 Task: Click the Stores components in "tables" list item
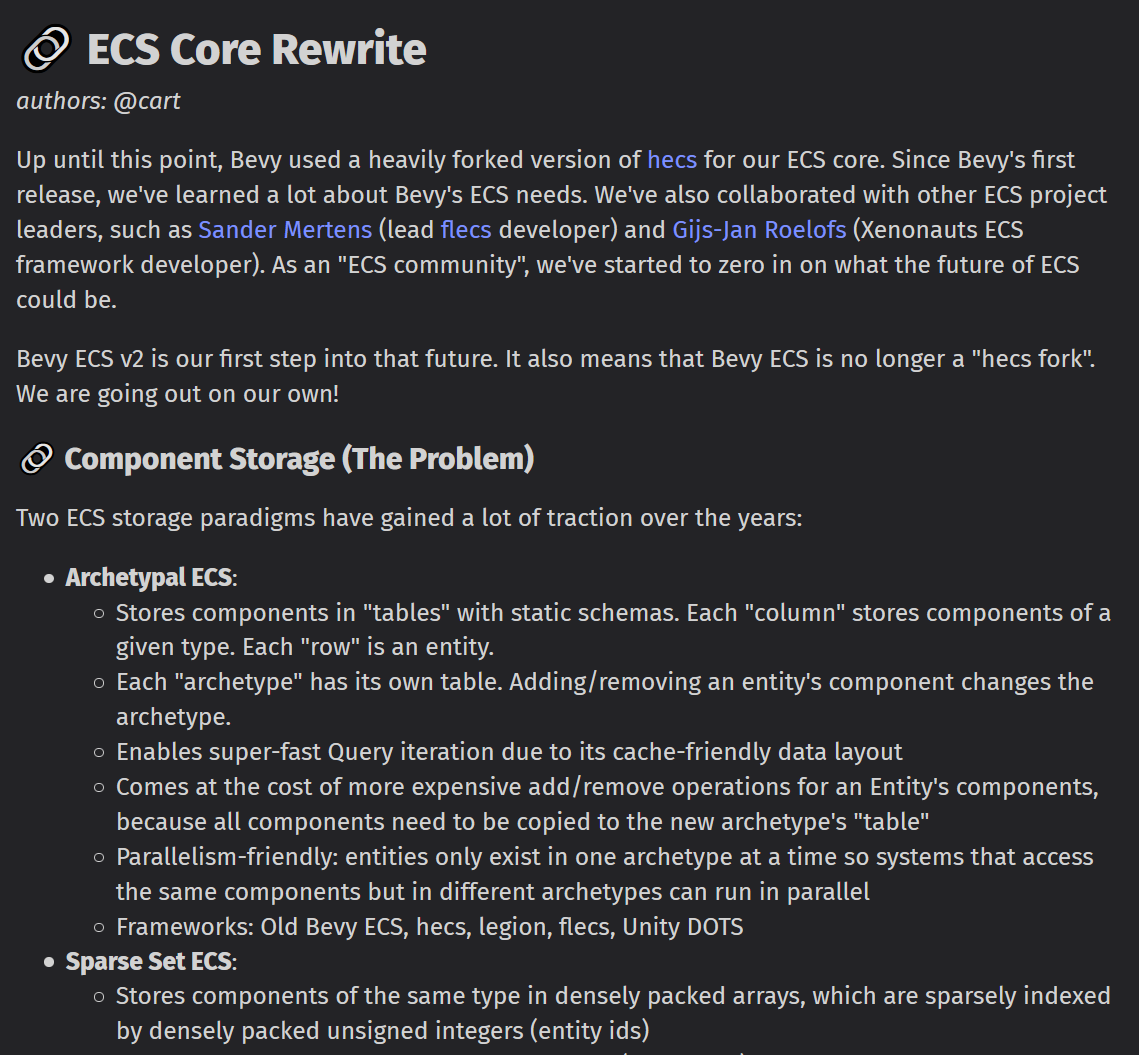click(x=613, y=630)
